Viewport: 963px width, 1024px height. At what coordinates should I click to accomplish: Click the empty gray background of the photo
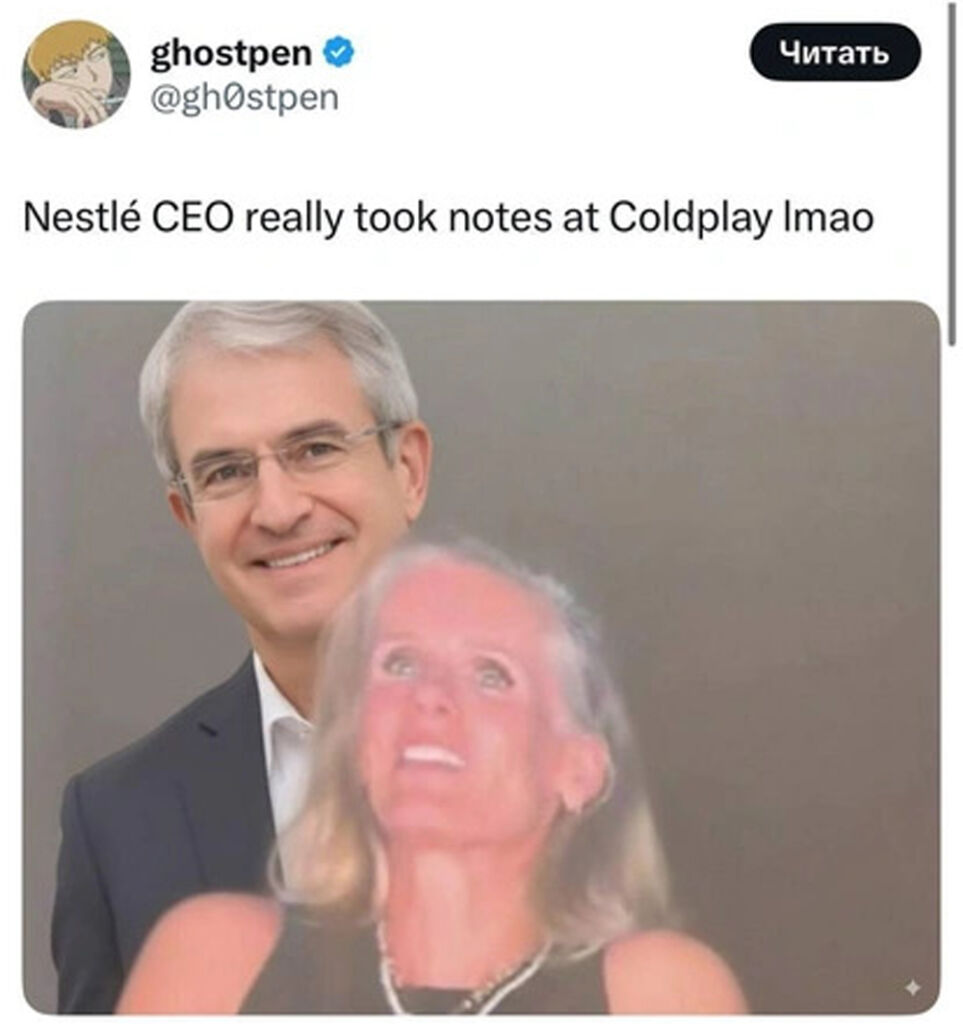pyautogui.click(x=751, y=522)
